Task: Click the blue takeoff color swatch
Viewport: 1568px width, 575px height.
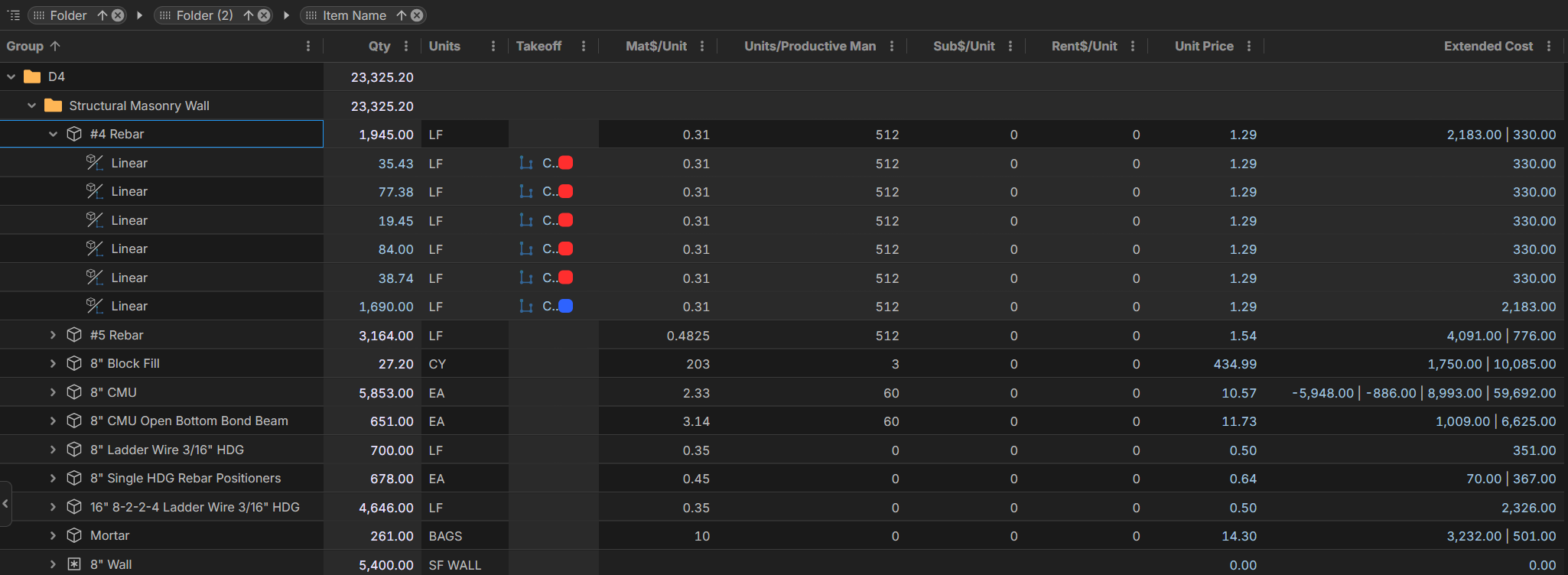Action: pyautogui.click(x=566, y=307)
